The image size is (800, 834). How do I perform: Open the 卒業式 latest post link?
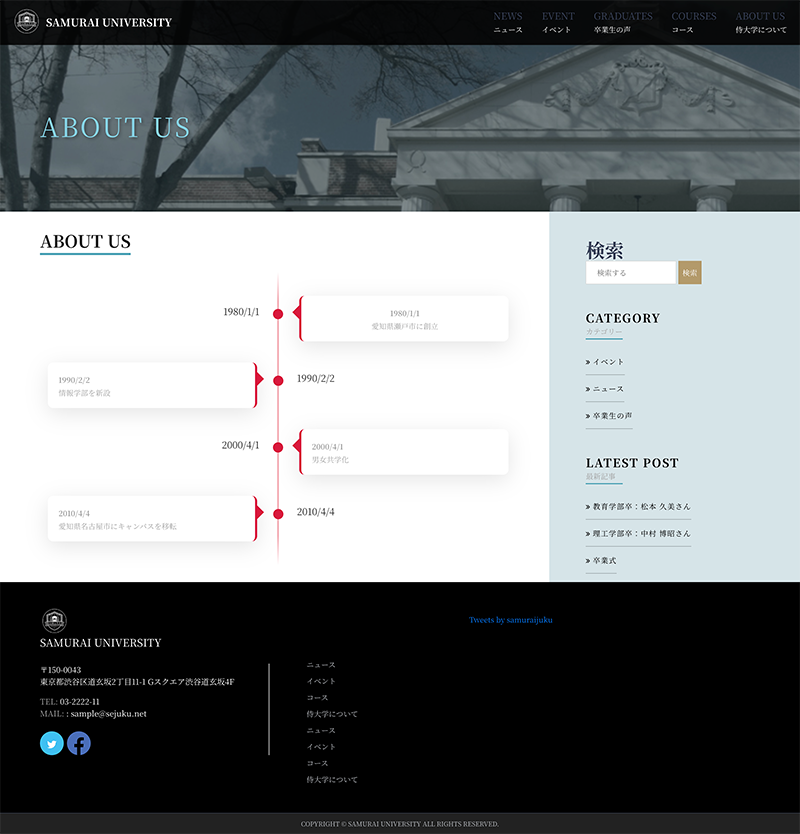(601, 561)
